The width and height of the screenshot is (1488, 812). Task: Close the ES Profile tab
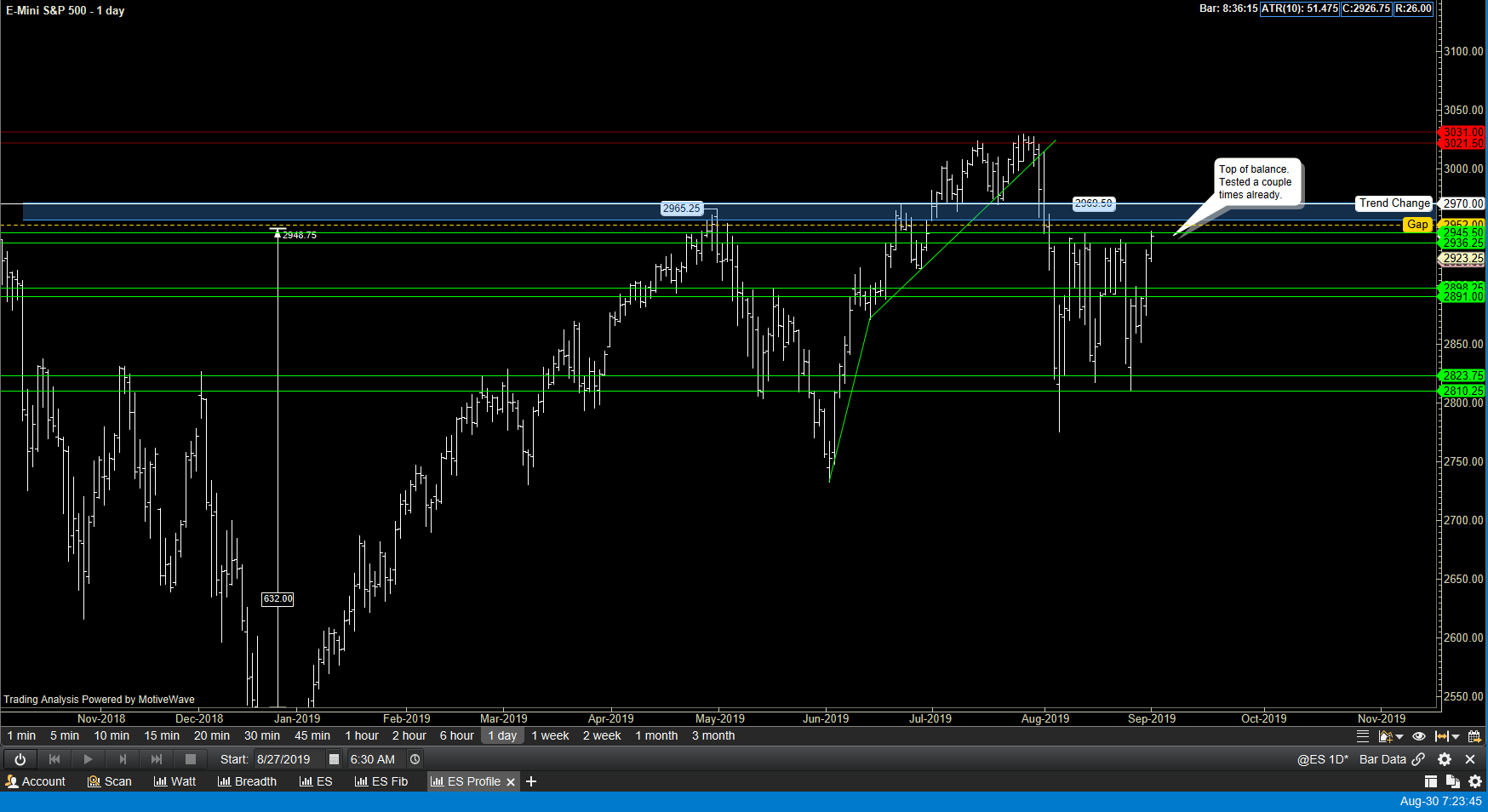tap(511, 782)
